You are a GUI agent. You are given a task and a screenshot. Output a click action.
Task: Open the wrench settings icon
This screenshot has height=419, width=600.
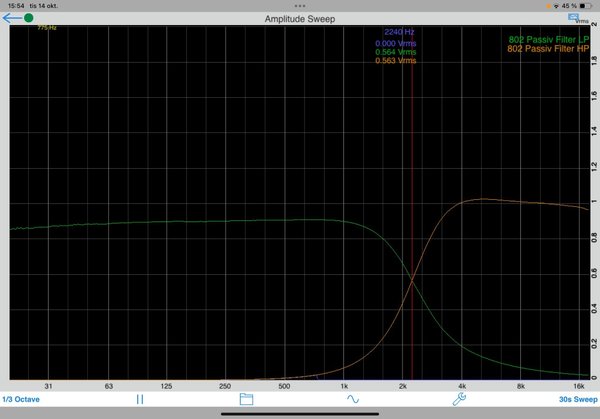[x=458, y=398]
